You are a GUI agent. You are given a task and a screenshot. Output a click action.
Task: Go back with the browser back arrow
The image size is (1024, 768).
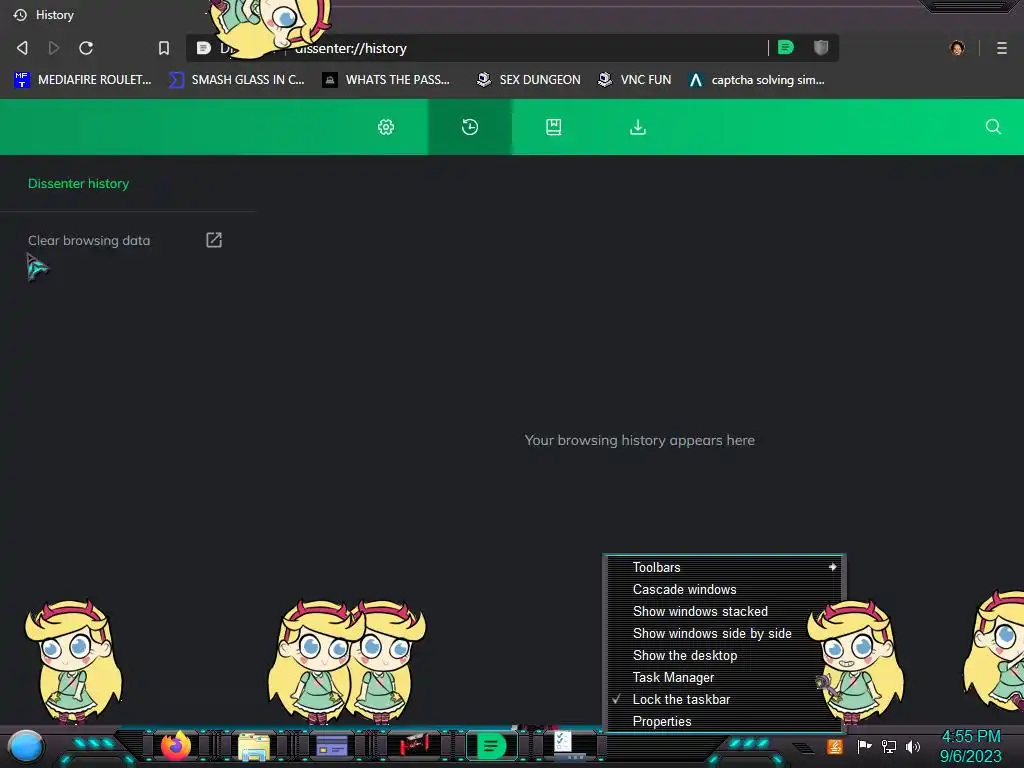point(22,48)
